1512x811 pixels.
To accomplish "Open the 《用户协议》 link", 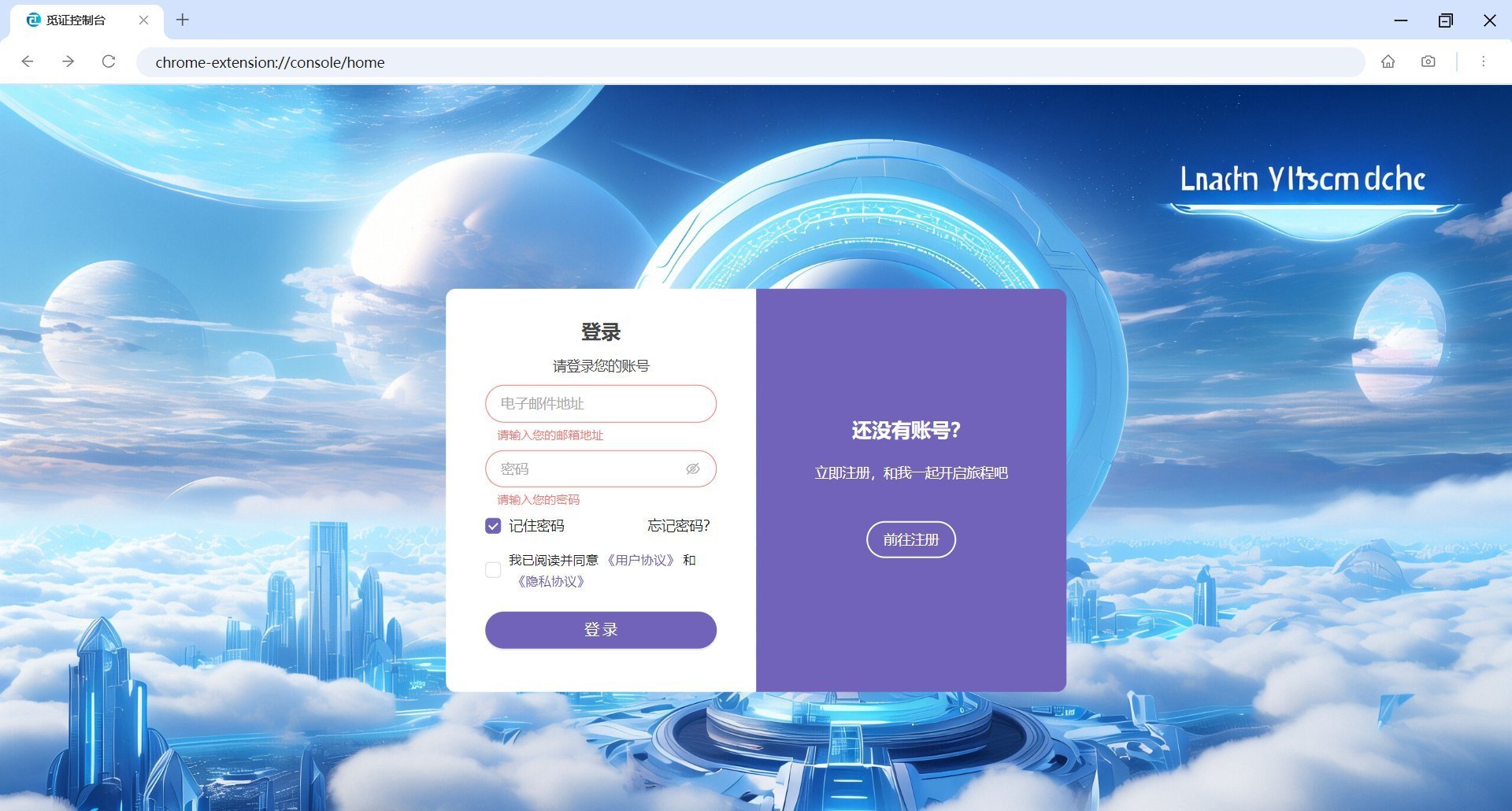I will [x=641, y=561].
